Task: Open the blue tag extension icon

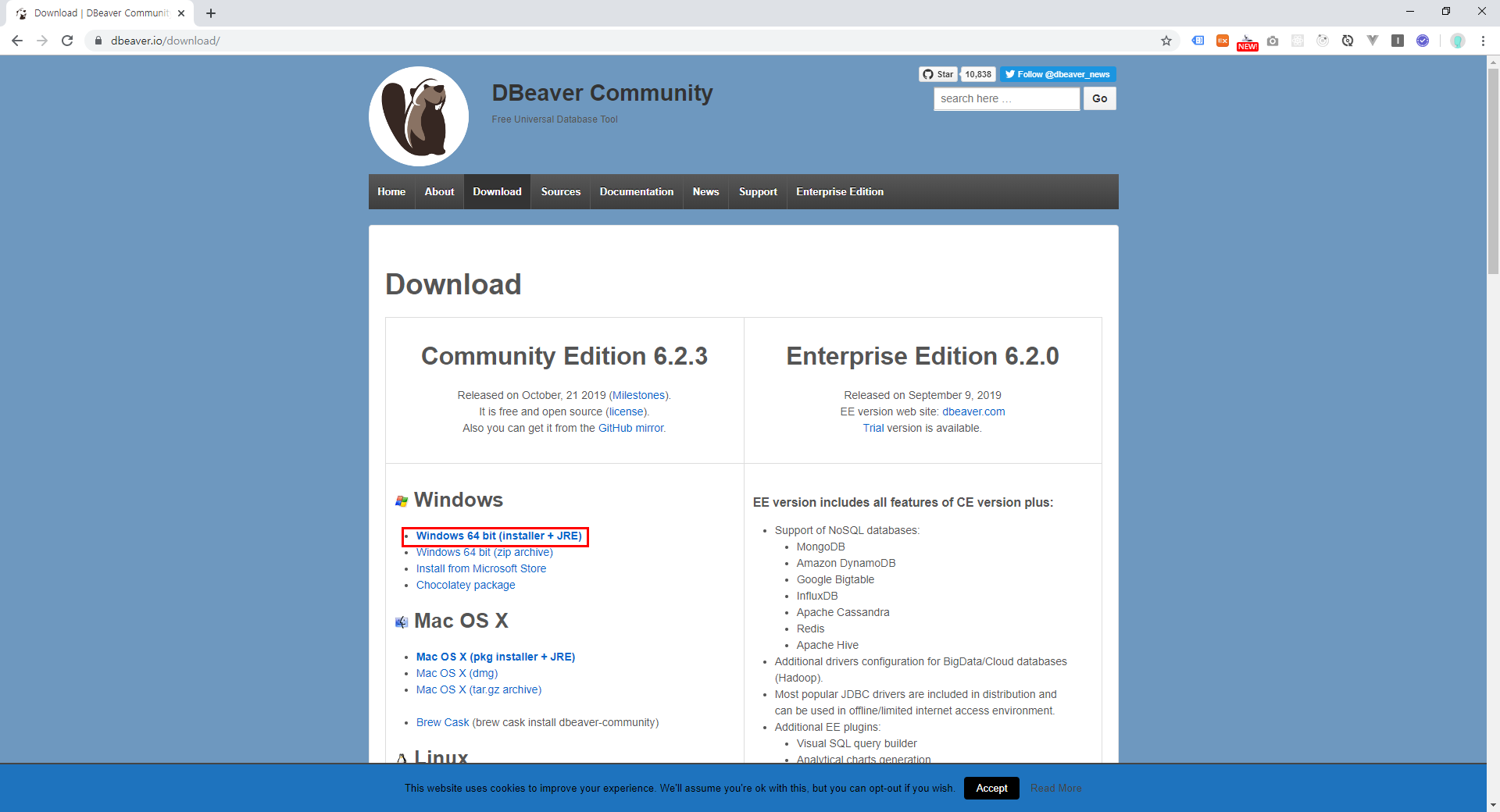Action: pos(1198,41)
